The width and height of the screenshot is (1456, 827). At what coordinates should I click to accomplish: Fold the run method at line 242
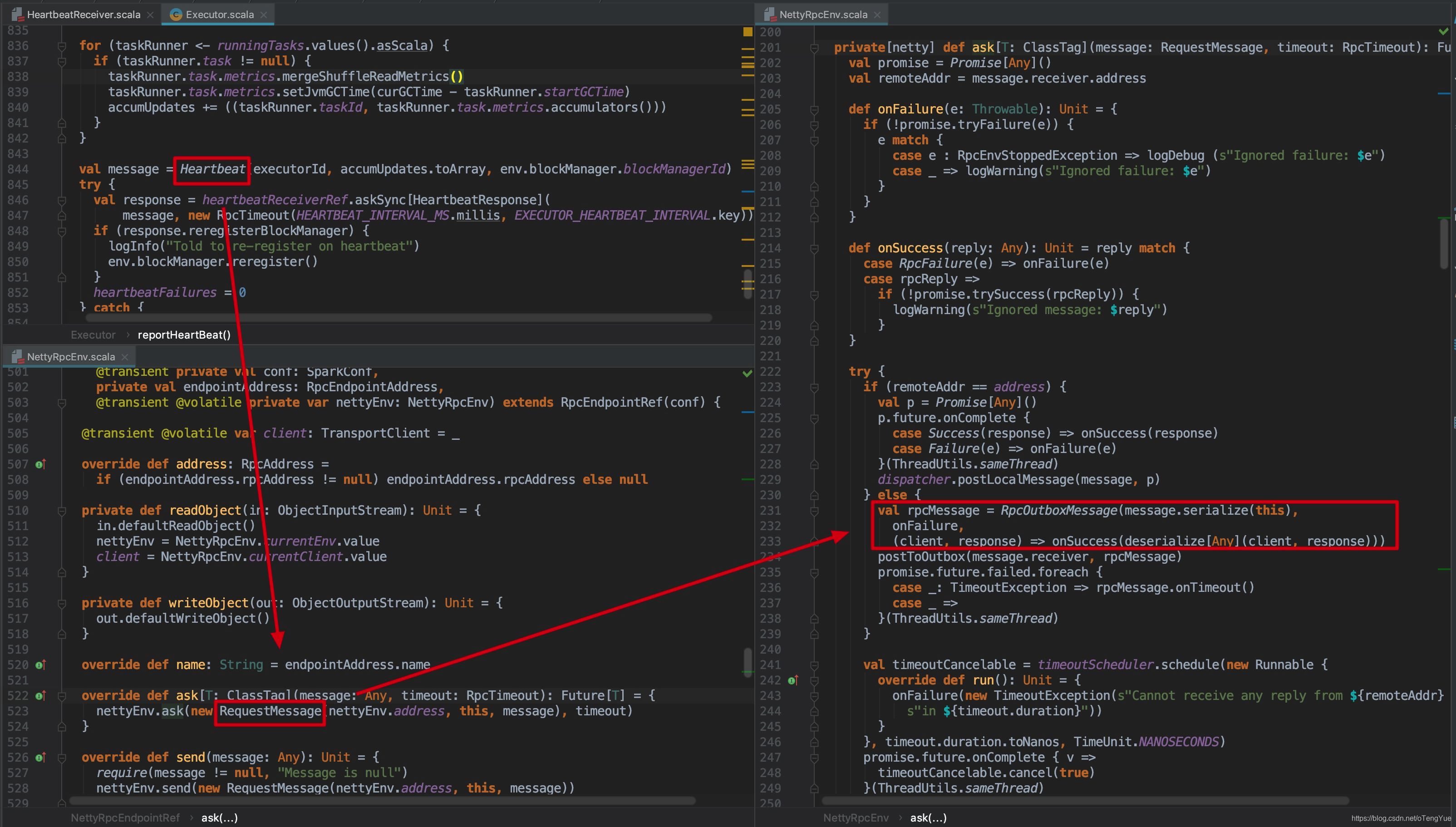[814, 680]
